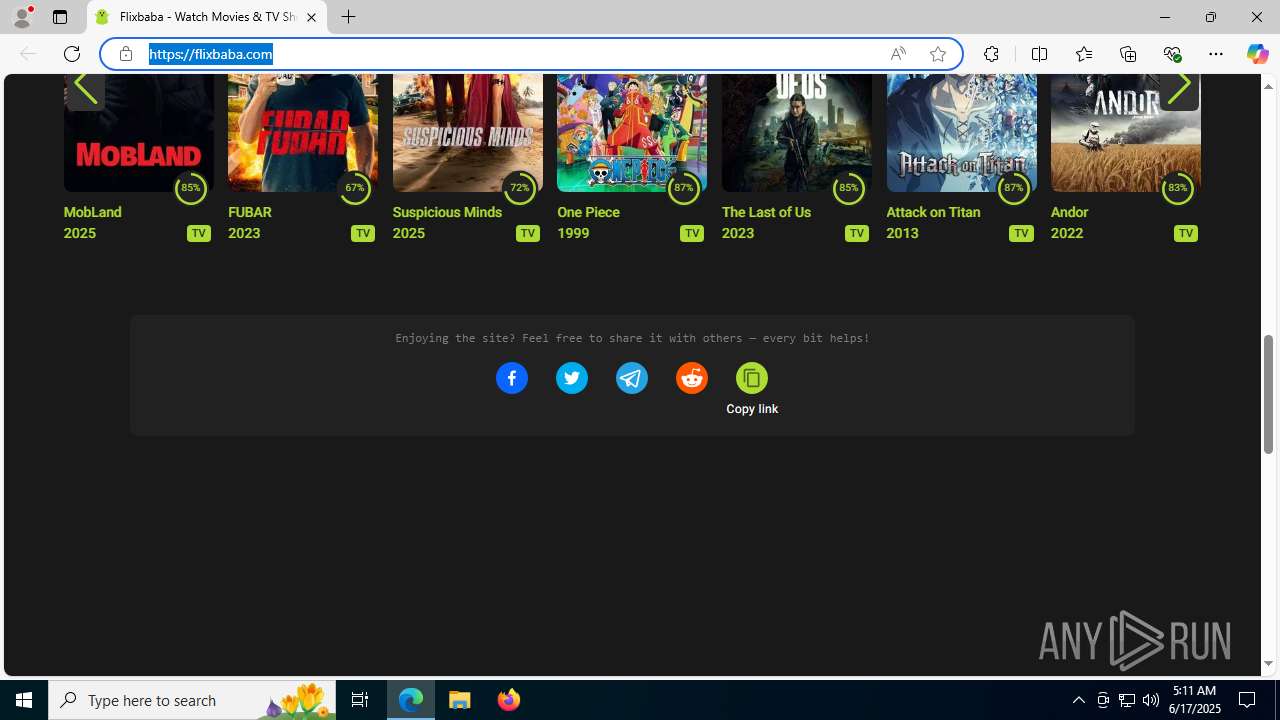Open tab actions menu
The height and width of the screenshot is (720, 1280).
pyautogui.click(x=60, y=17)
